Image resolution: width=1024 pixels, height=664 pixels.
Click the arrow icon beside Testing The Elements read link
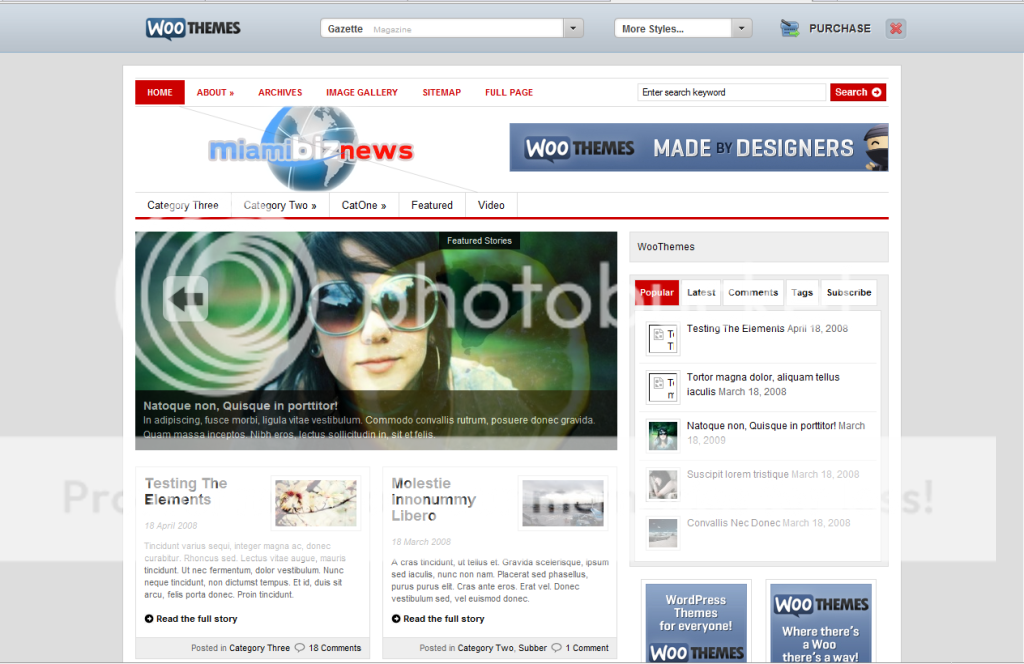click(x=149, y=618)
